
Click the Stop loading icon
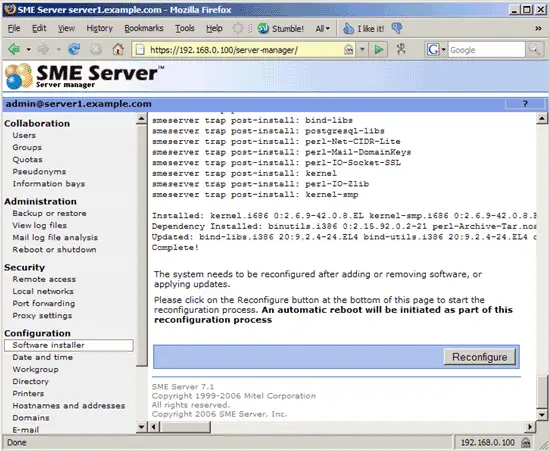(95, 49)
